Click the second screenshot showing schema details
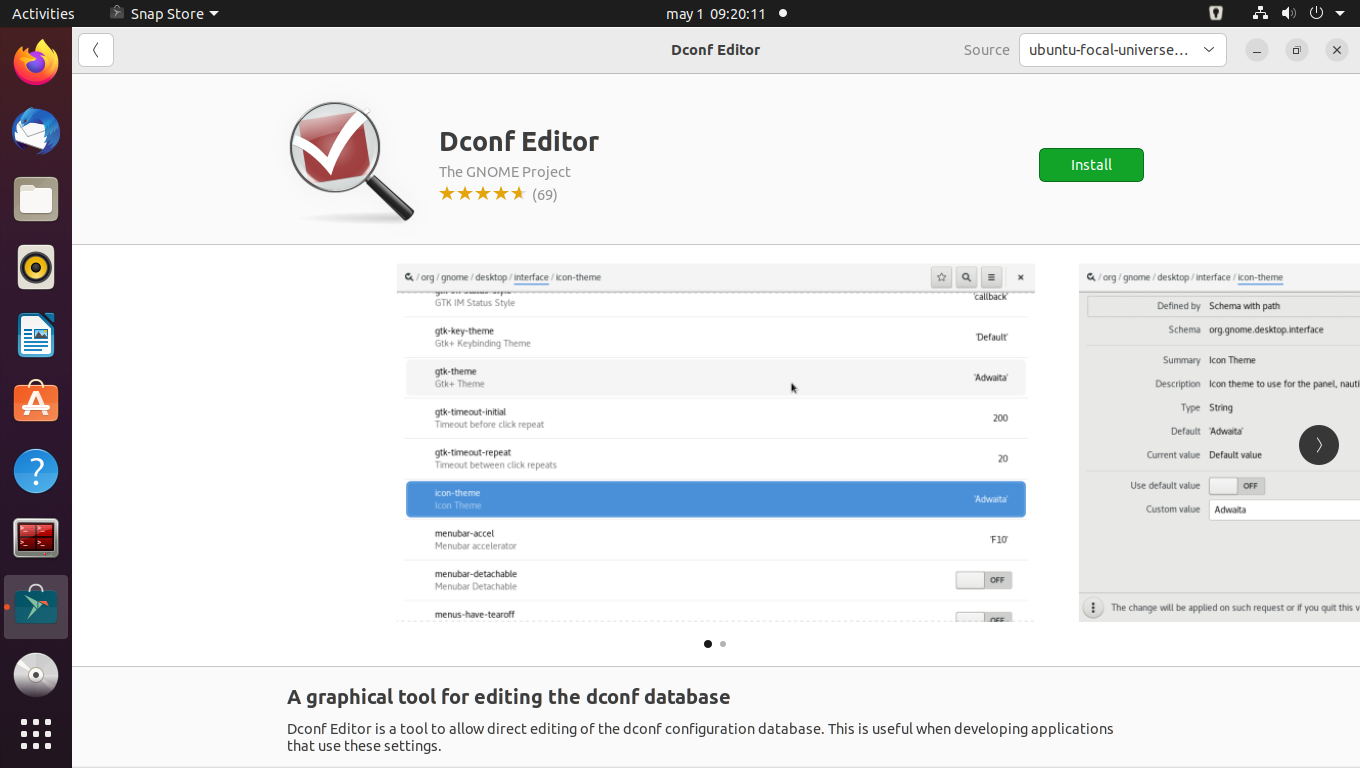Viewport: 1360px width, 768px height. [1219, 443]
